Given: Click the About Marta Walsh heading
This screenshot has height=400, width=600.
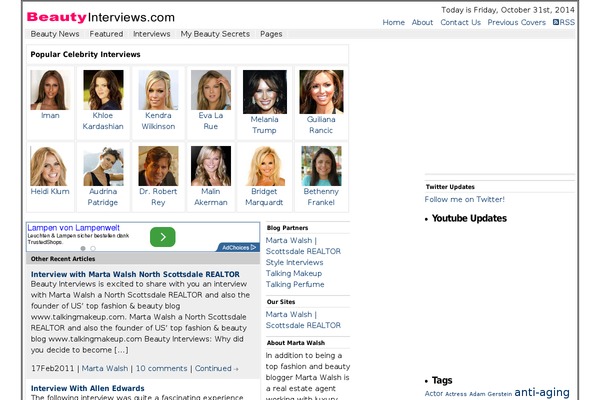Looking at the screenshot, I should [x=296, y=343].
